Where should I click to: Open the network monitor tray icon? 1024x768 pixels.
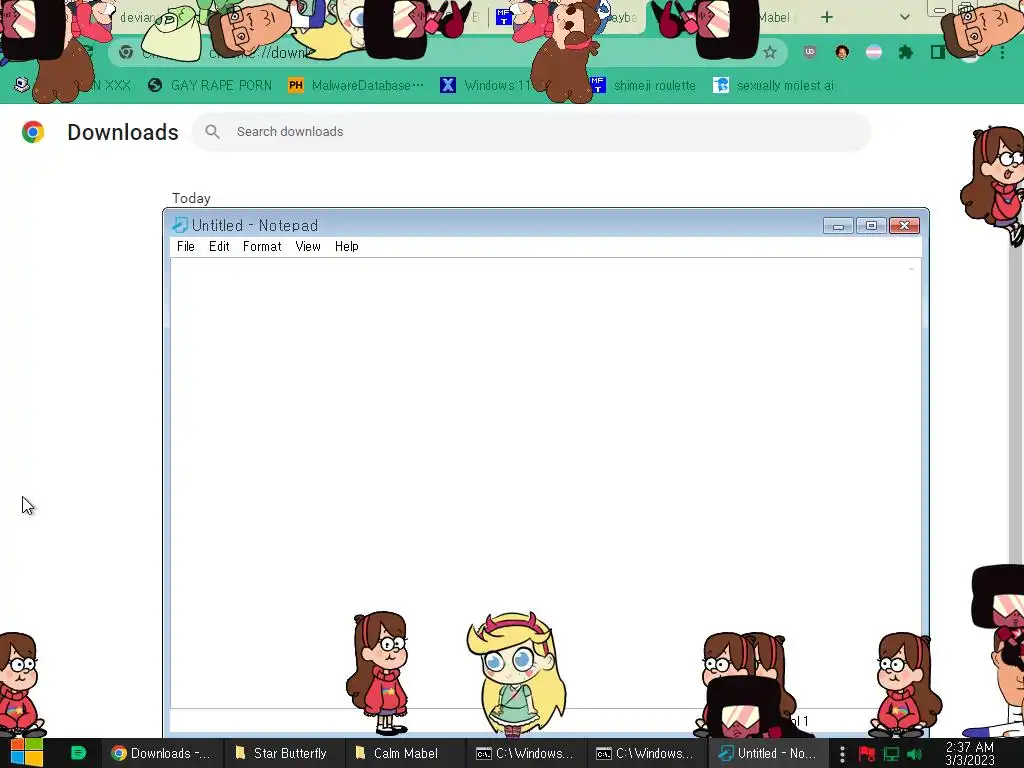(x=891, y=754)
